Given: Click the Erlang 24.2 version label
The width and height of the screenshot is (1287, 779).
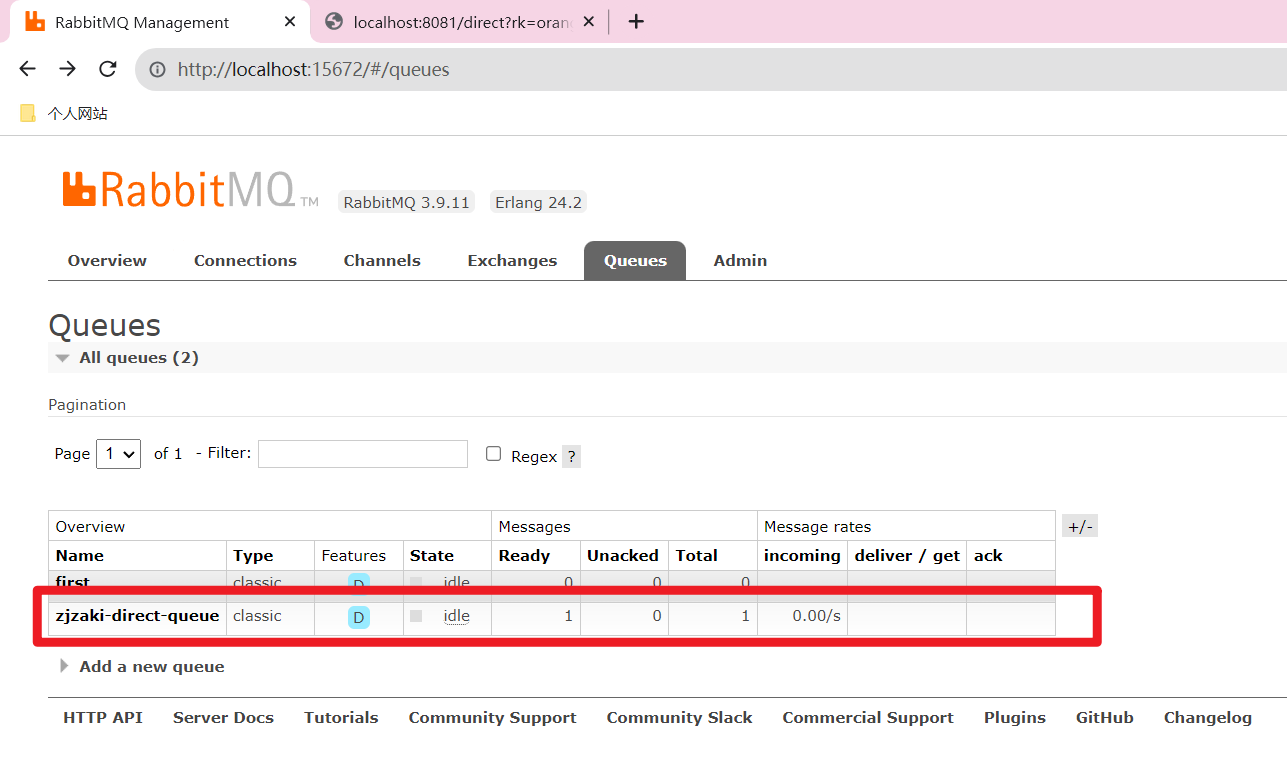Looking at the screenshot, I should 538,202.
